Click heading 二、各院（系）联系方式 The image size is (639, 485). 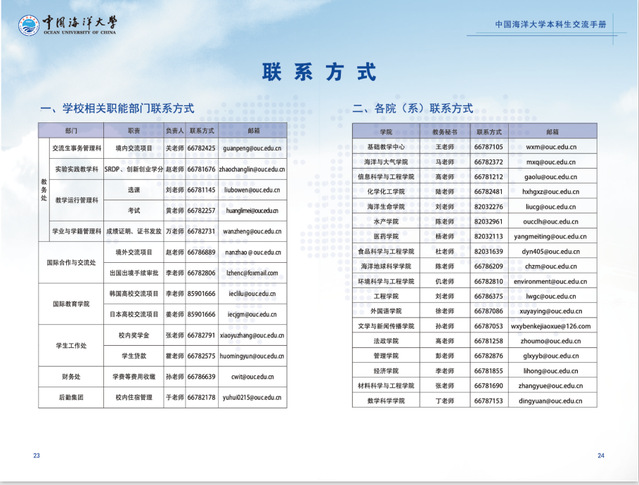[412, 108]
